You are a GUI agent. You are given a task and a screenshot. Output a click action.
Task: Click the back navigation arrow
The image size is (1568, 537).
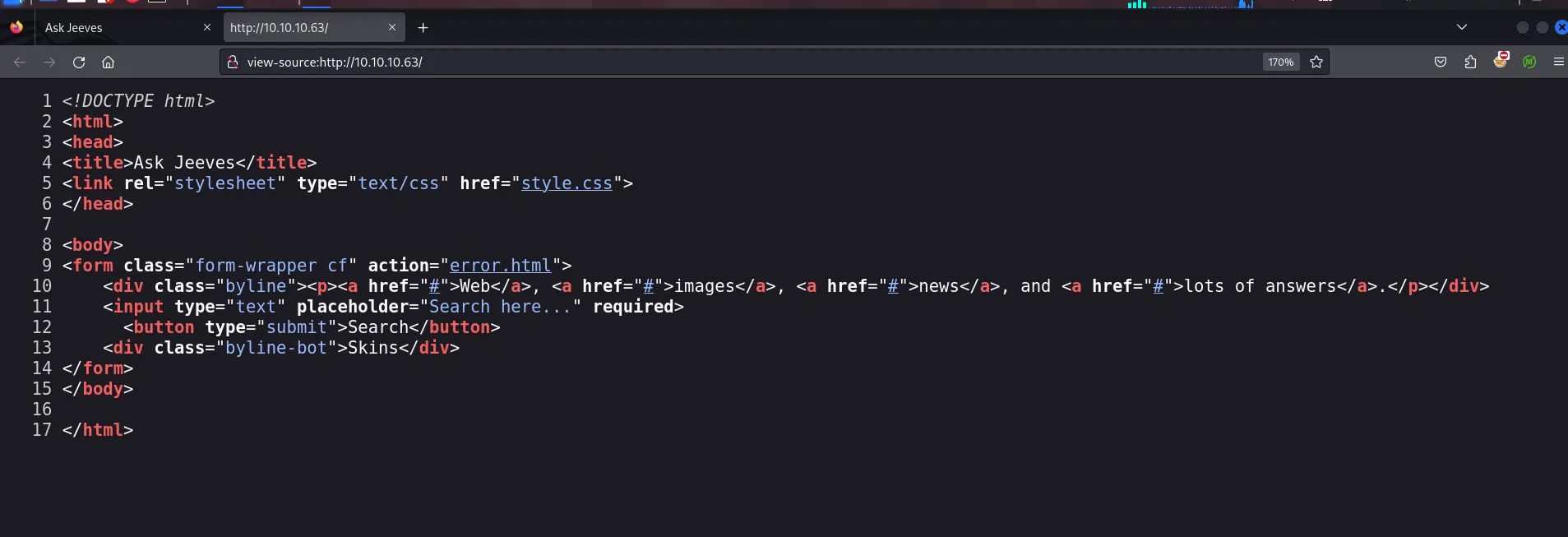(x=20, y=62)
